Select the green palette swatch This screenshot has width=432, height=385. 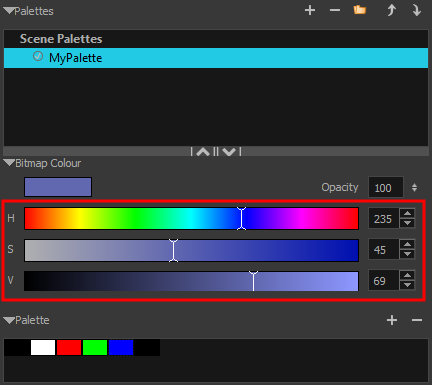coord(95,347)
